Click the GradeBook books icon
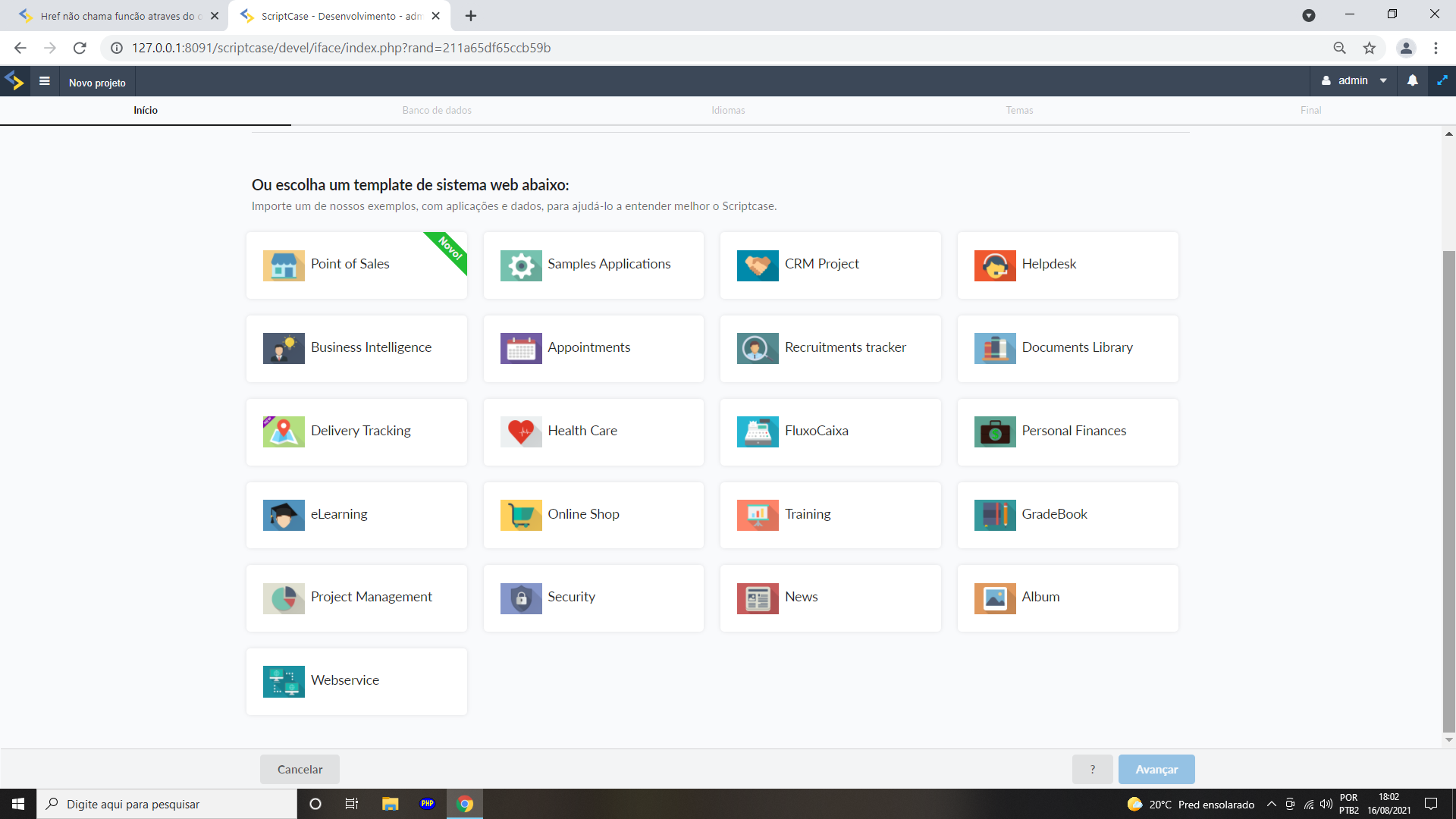 [995, 515]
